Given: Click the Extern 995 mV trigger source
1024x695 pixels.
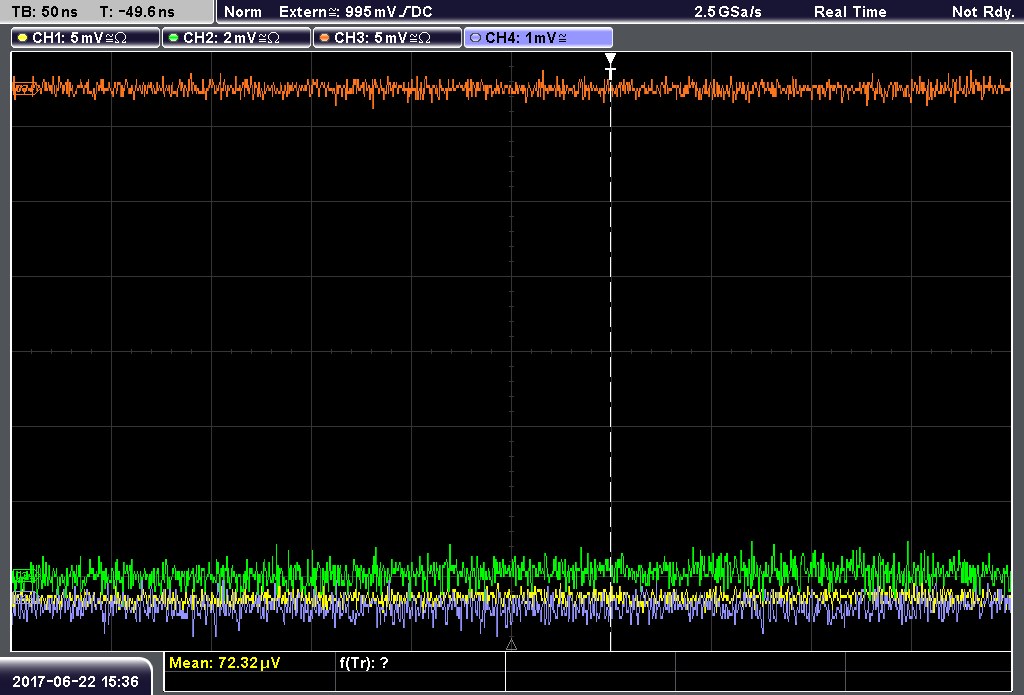Looking at the screenshot, I should coord(355,12).
